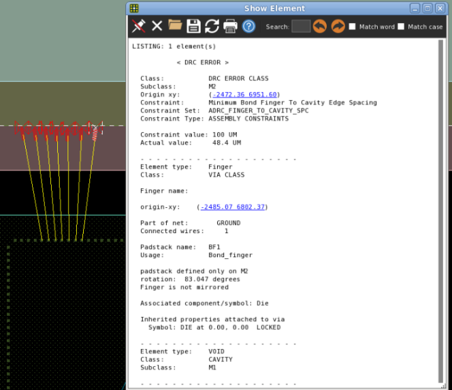Open file with the folder icon
This screenshot has height=390, width=452.
coord(175,25)
